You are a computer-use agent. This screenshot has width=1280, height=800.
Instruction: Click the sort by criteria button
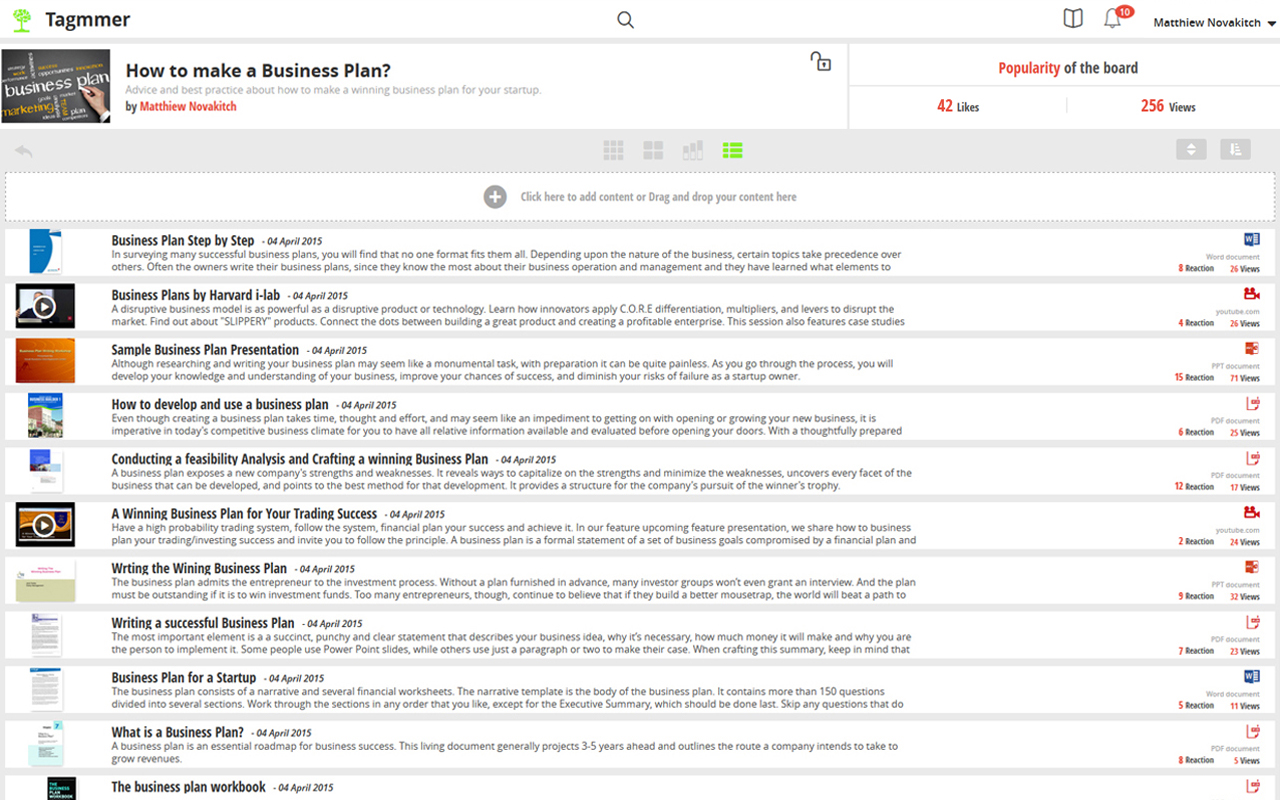click(x=1236, y=149)
